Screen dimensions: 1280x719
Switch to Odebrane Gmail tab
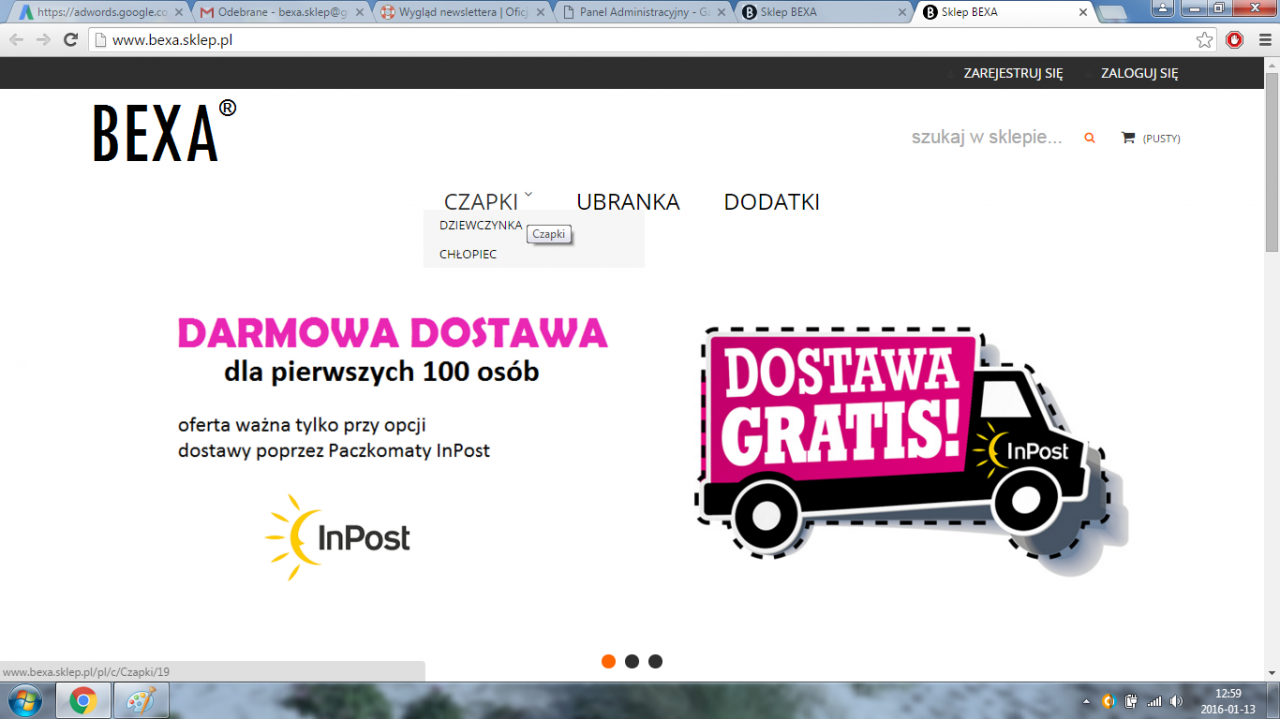[278, 12]
